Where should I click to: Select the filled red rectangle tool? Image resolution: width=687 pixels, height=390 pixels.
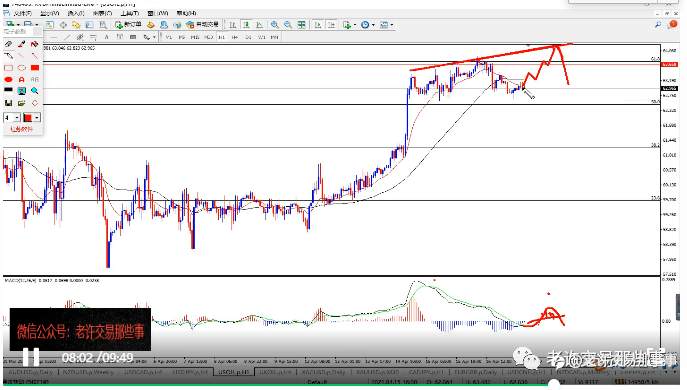point(35,67)
